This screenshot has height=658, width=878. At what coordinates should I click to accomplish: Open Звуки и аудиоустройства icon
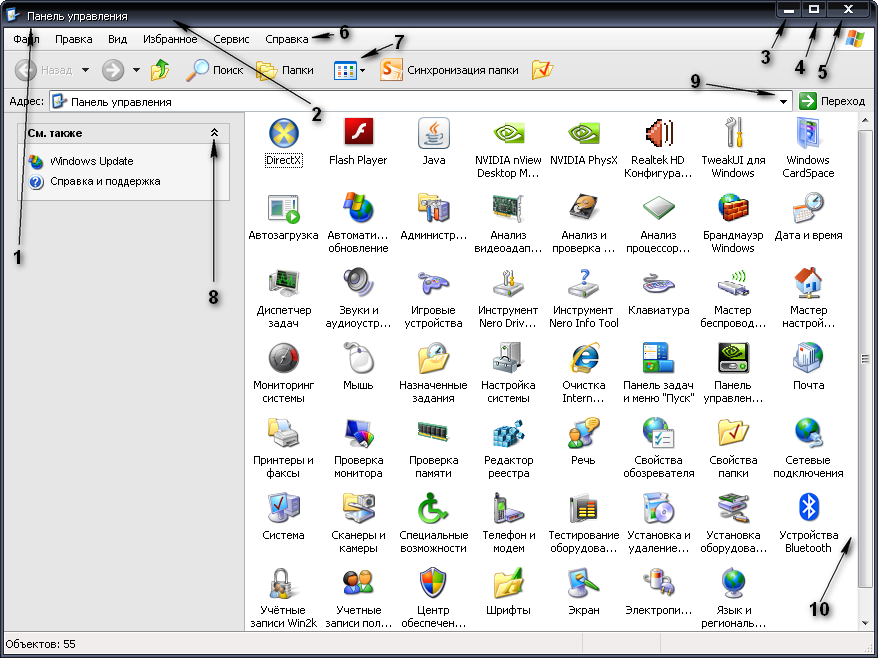358,283
